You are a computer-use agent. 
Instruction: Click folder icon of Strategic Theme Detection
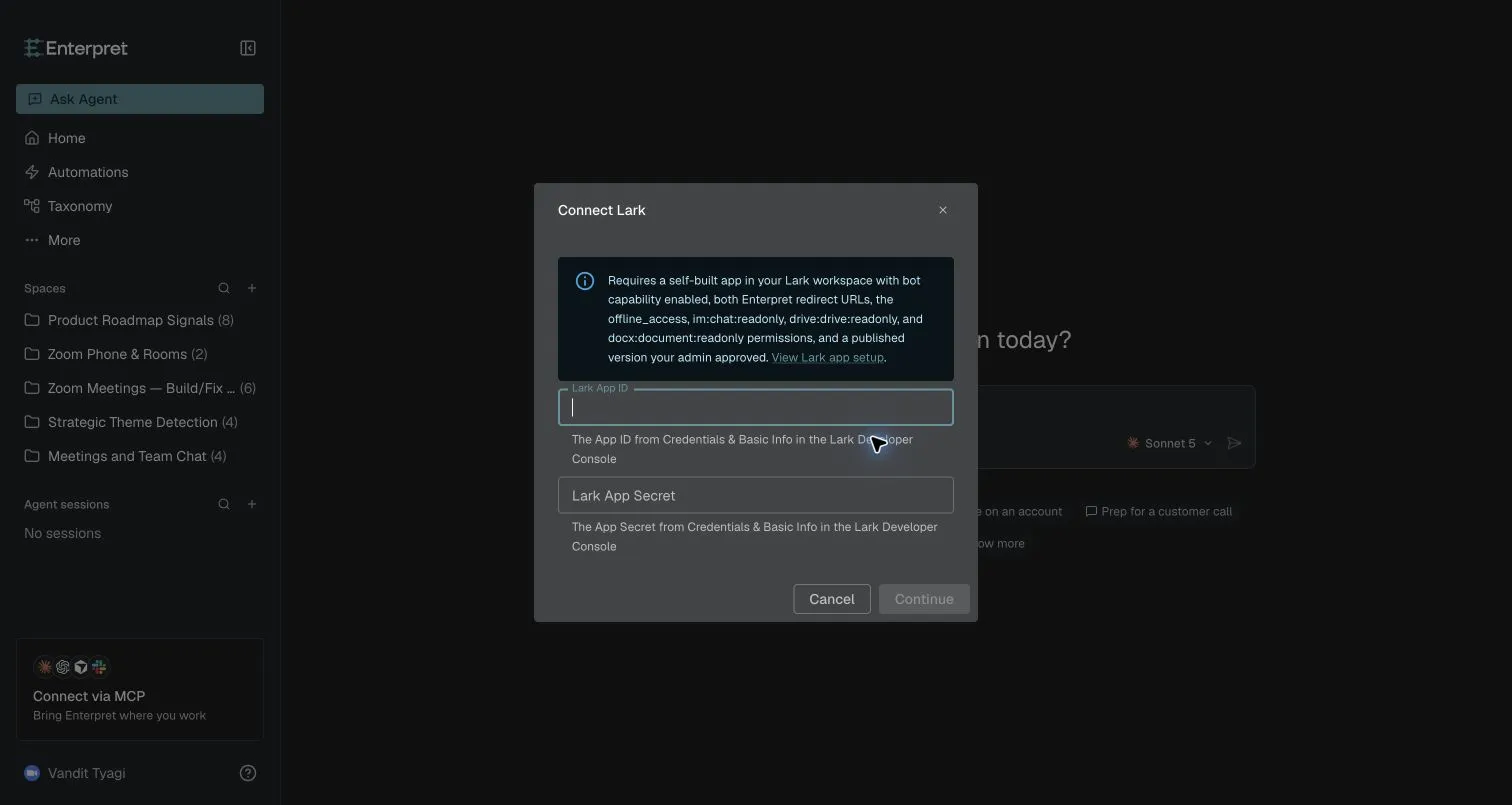click(x=32, y=422)
